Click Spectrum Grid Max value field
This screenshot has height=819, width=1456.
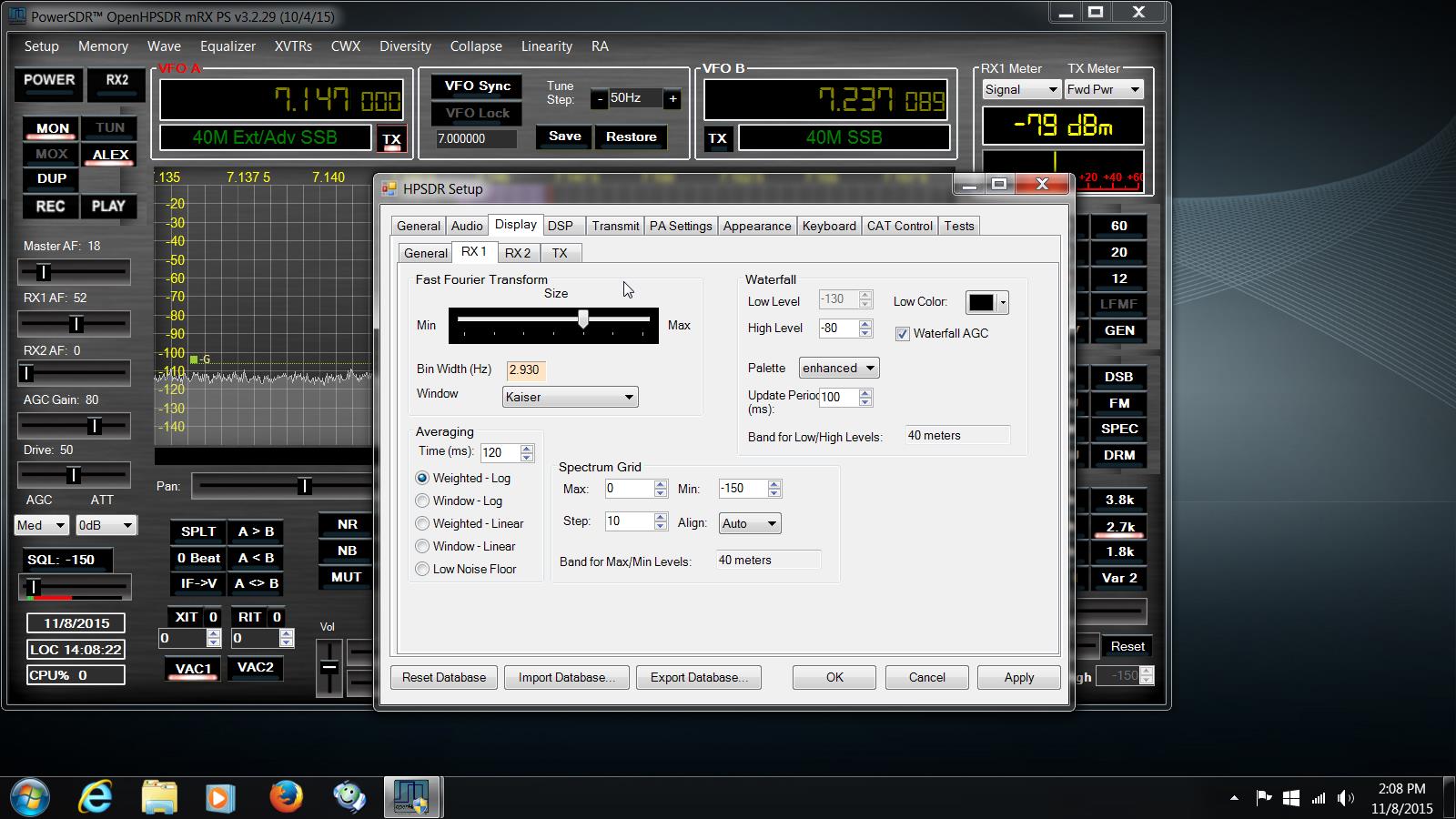629,489
